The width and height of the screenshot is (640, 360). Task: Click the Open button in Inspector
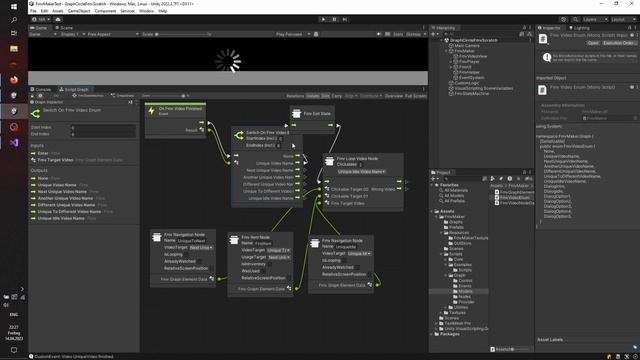(593, 43)
